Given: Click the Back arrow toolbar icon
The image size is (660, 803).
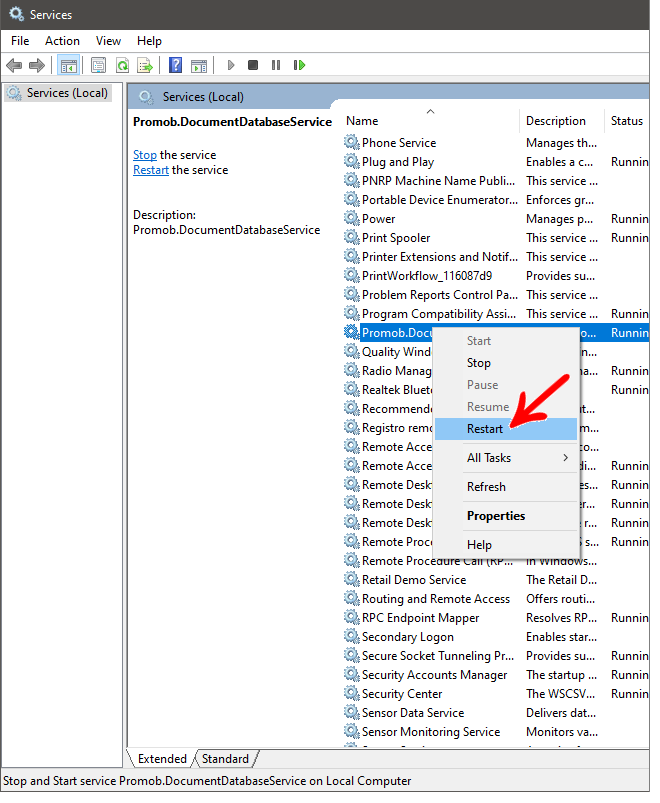Looking at the screenshot, I should [x=14, y=66].
